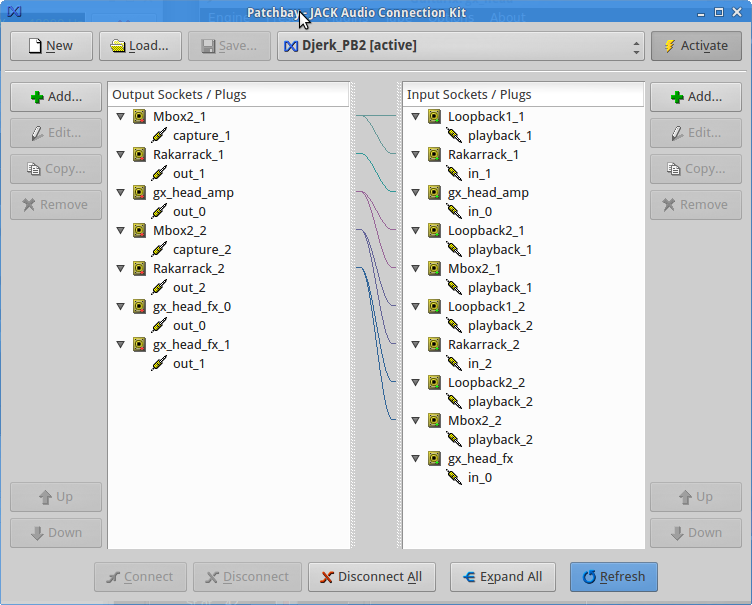Click plug icon beside in_1

tap(454, 173)
